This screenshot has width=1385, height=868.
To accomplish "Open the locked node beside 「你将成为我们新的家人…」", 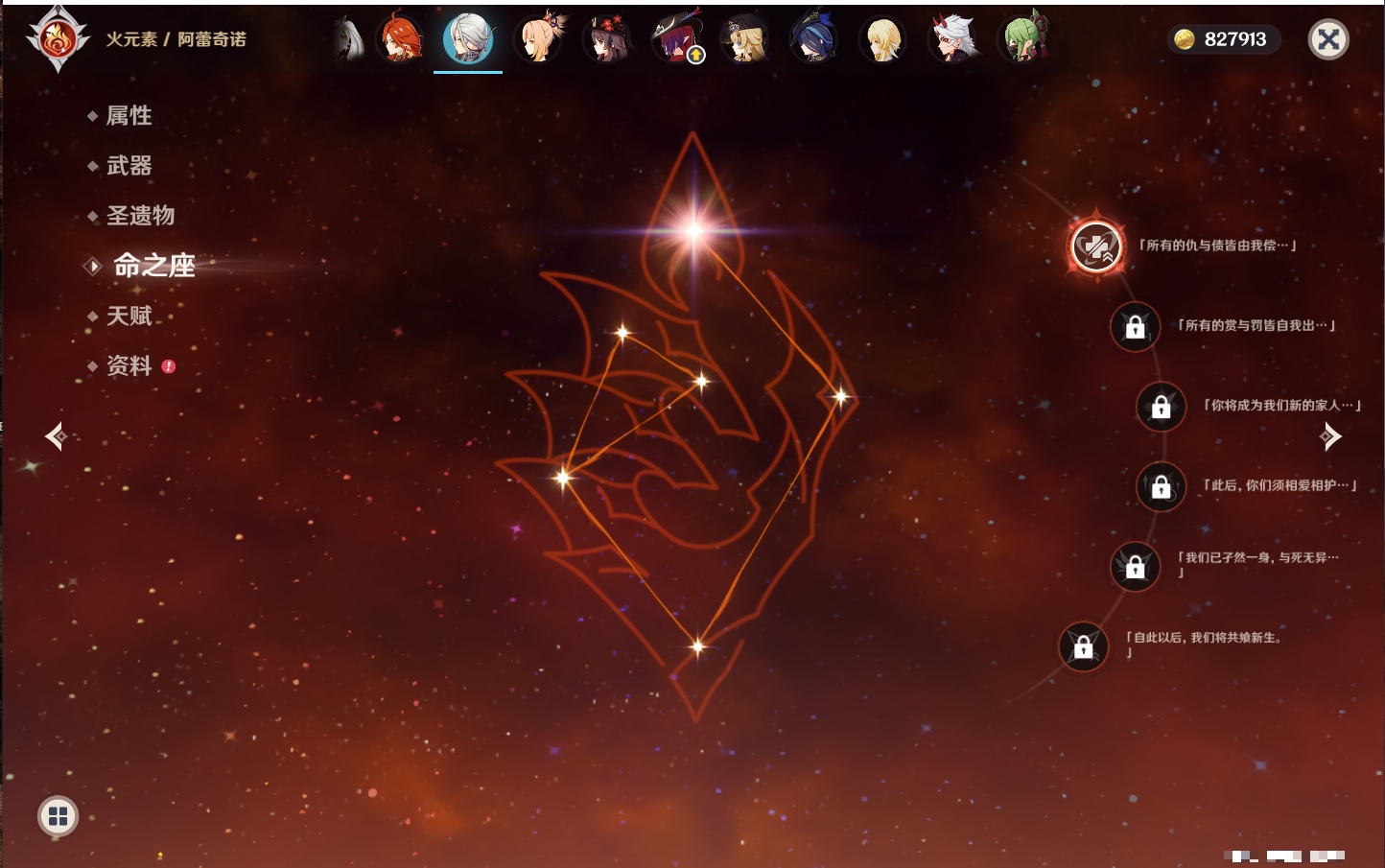I will click(1161, 407).
